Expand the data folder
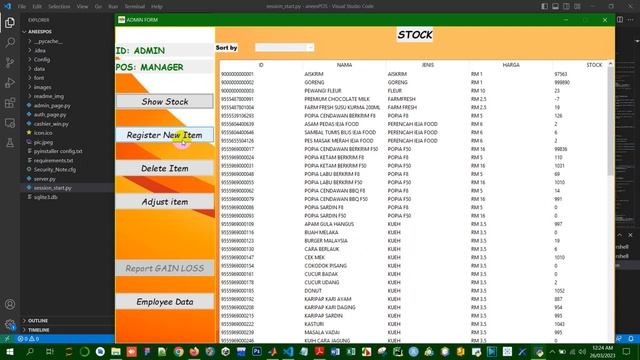Viewport: 640px width, 360px height. pyautogui.click(x=39, y=69)
